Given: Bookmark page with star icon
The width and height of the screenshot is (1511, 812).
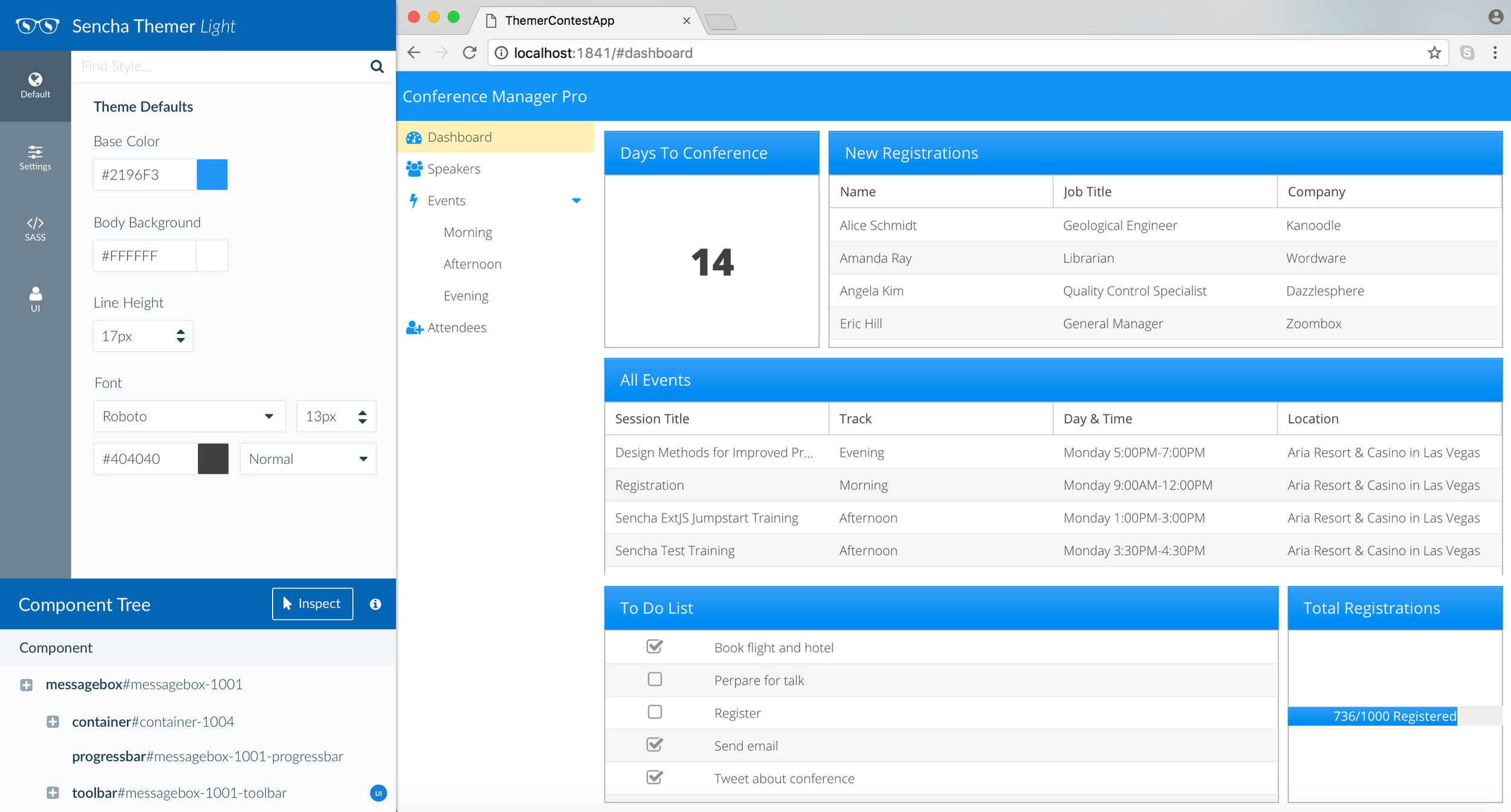Looking at the screenshot, I should (1434, 53).
